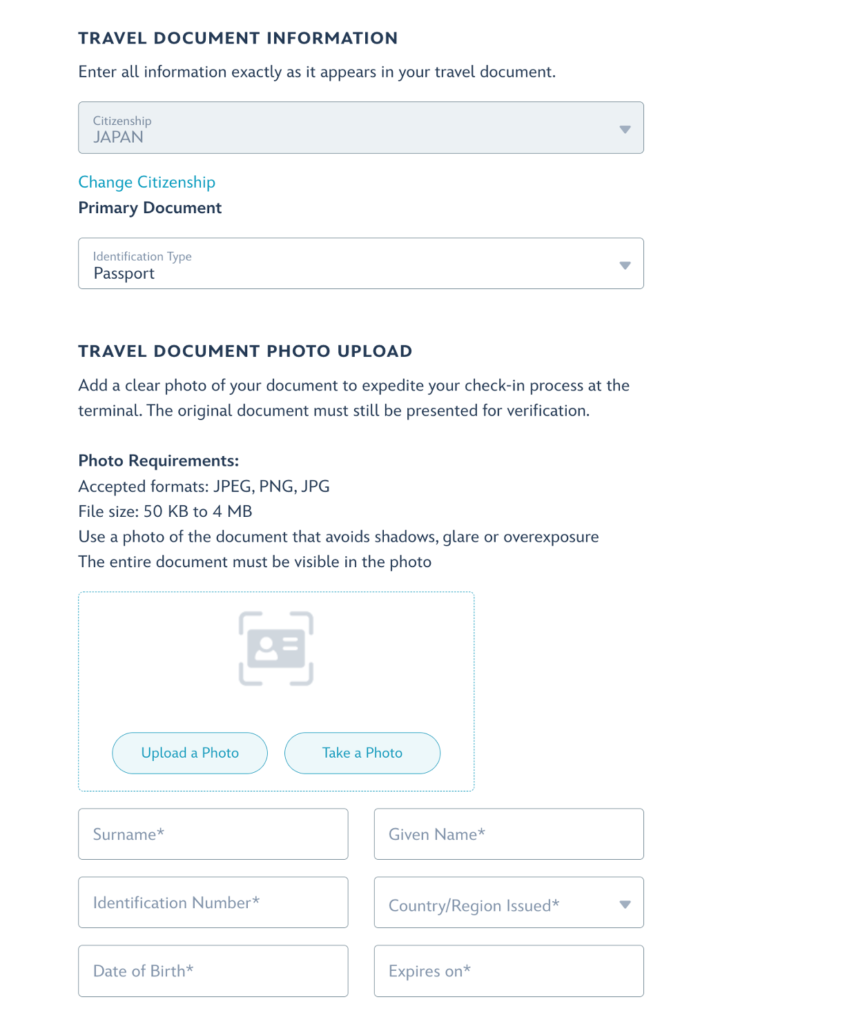
Task: Start the Take a Photo option
Action: click(x=362, y=753)
